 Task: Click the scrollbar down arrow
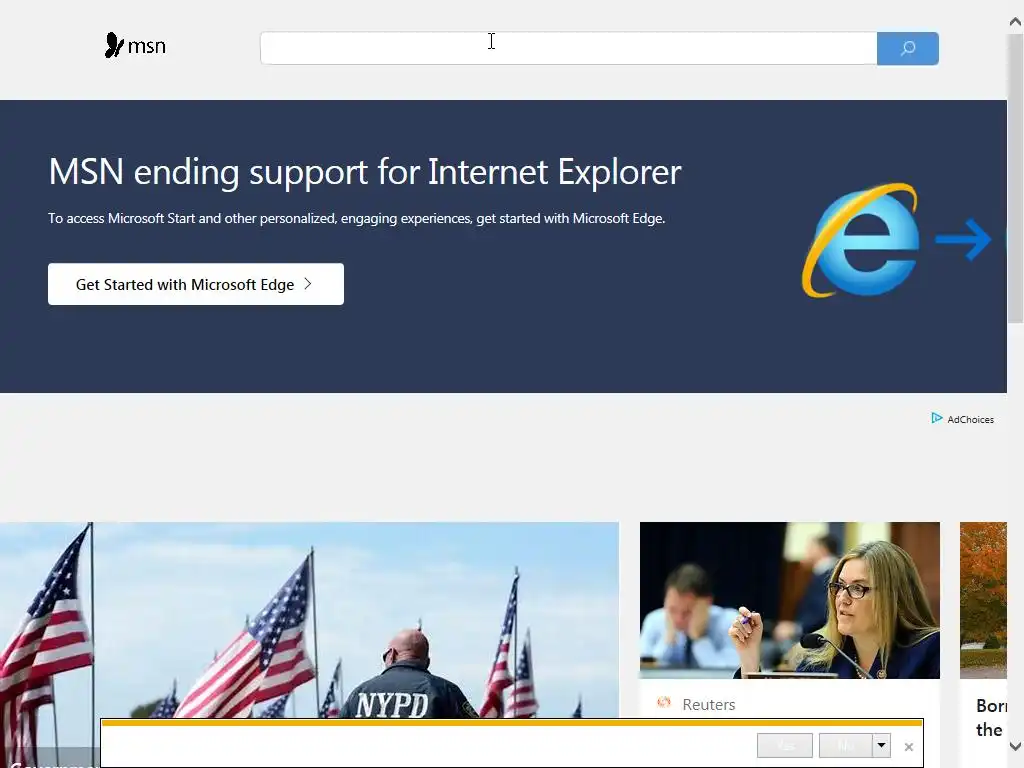pyautogui.click(x=1016, y=746)
